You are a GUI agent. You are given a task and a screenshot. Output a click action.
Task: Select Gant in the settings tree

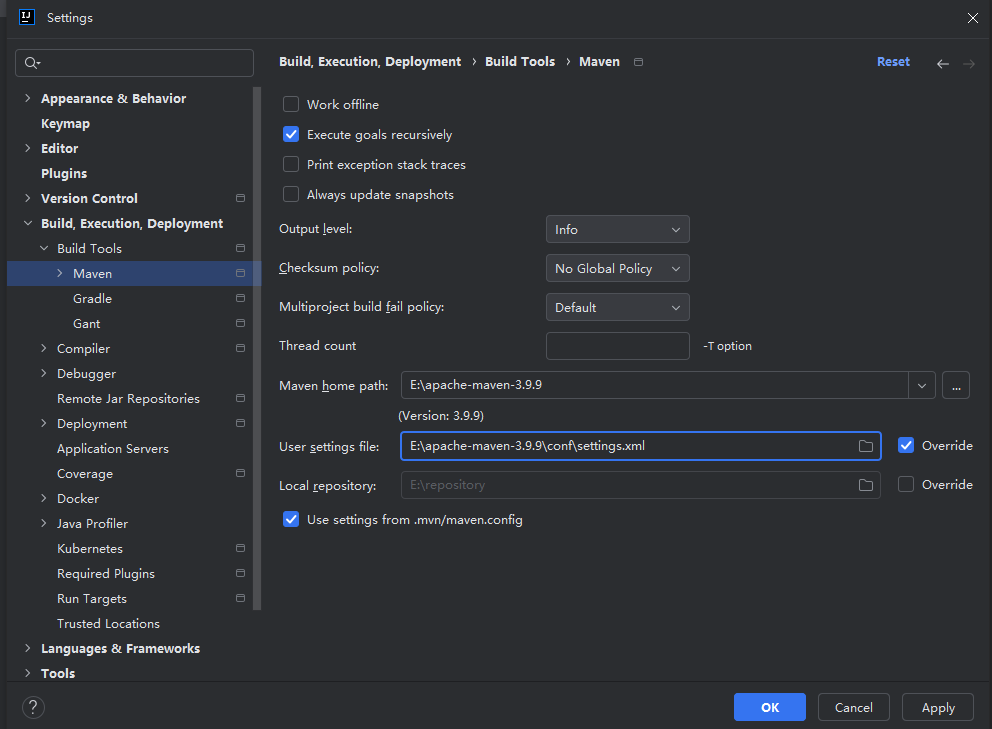coord(87,324)
